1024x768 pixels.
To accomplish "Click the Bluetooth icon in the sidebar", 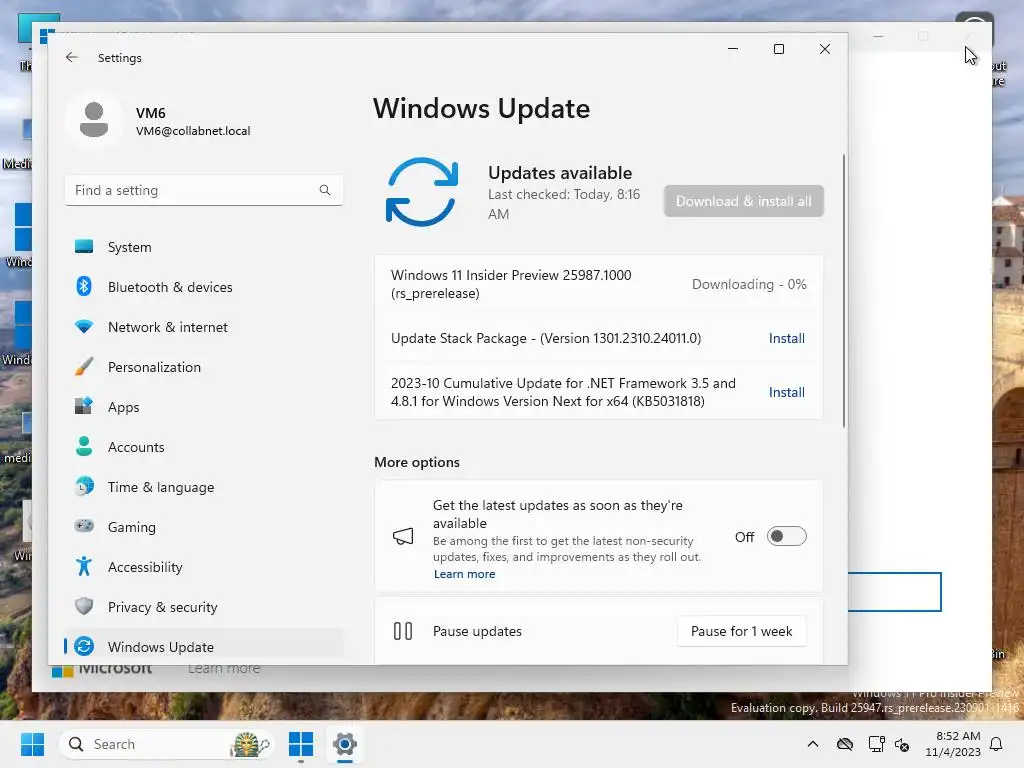I will [x=84, y=287].
